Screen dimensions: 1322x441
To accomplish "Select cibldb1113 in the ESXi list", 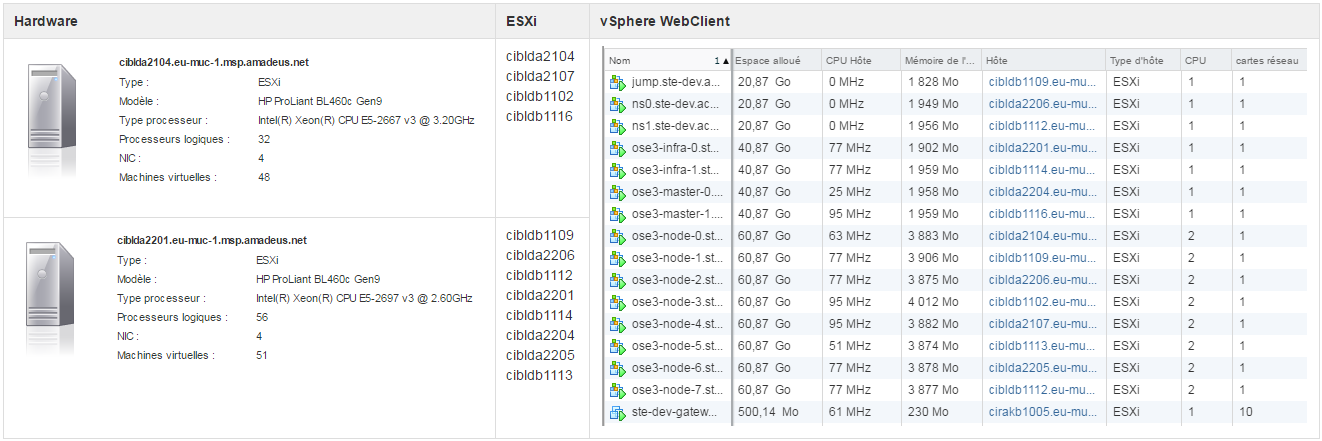I will (x=540, y=375).
